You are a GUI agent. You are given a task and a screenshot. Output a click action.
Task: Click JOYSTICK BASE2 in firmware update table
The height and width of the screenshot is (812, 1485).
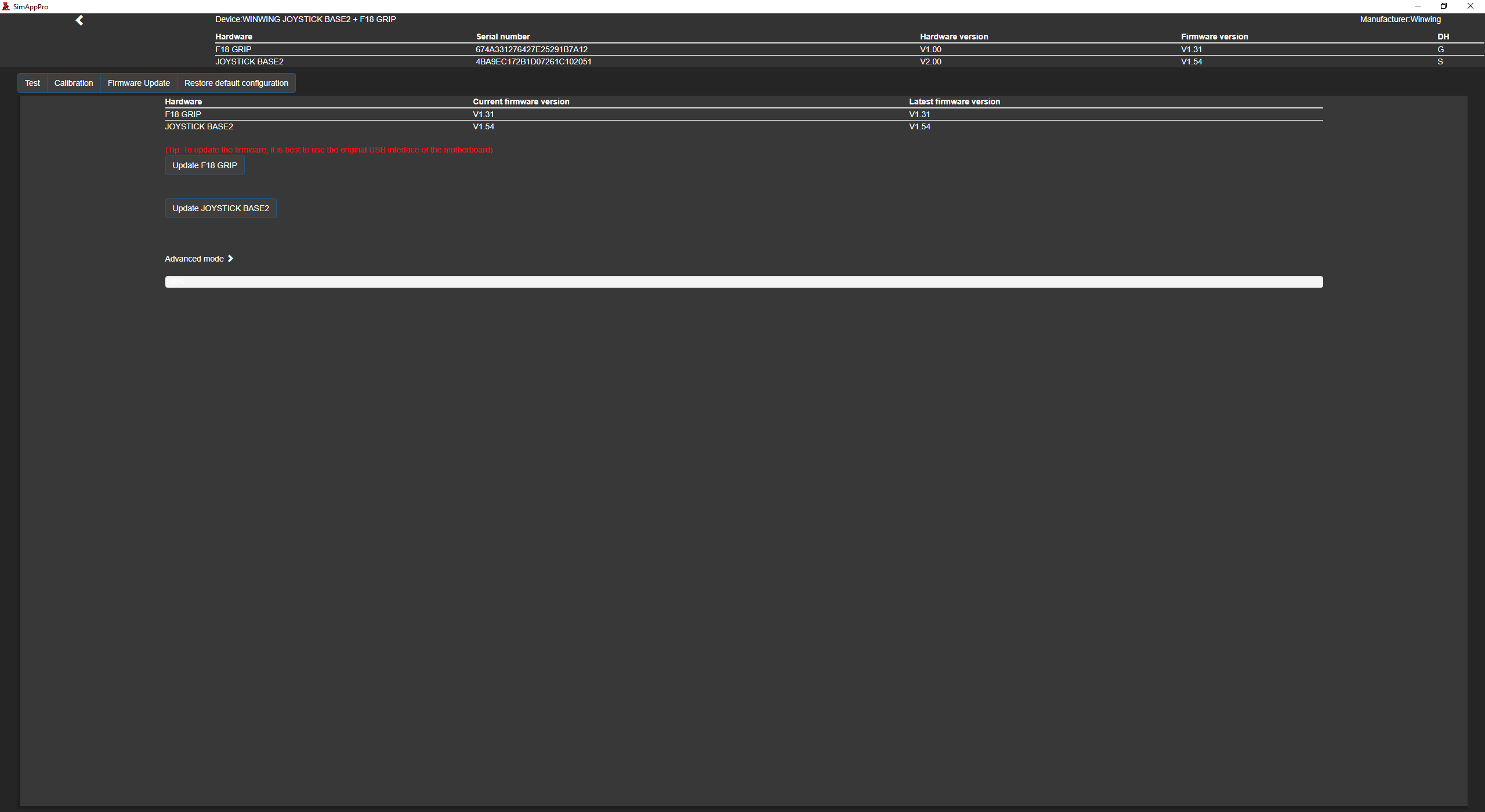(x=199, y=126)
